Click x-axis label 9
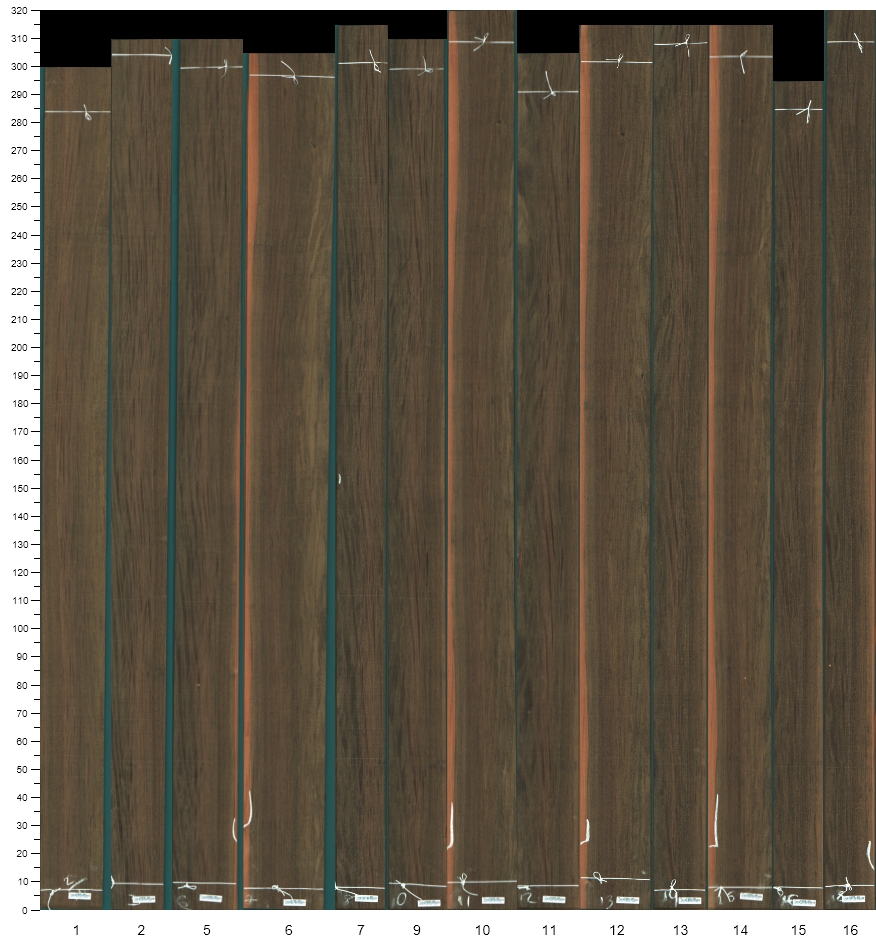This screenshot has width=876, height=950. (417, 930)
